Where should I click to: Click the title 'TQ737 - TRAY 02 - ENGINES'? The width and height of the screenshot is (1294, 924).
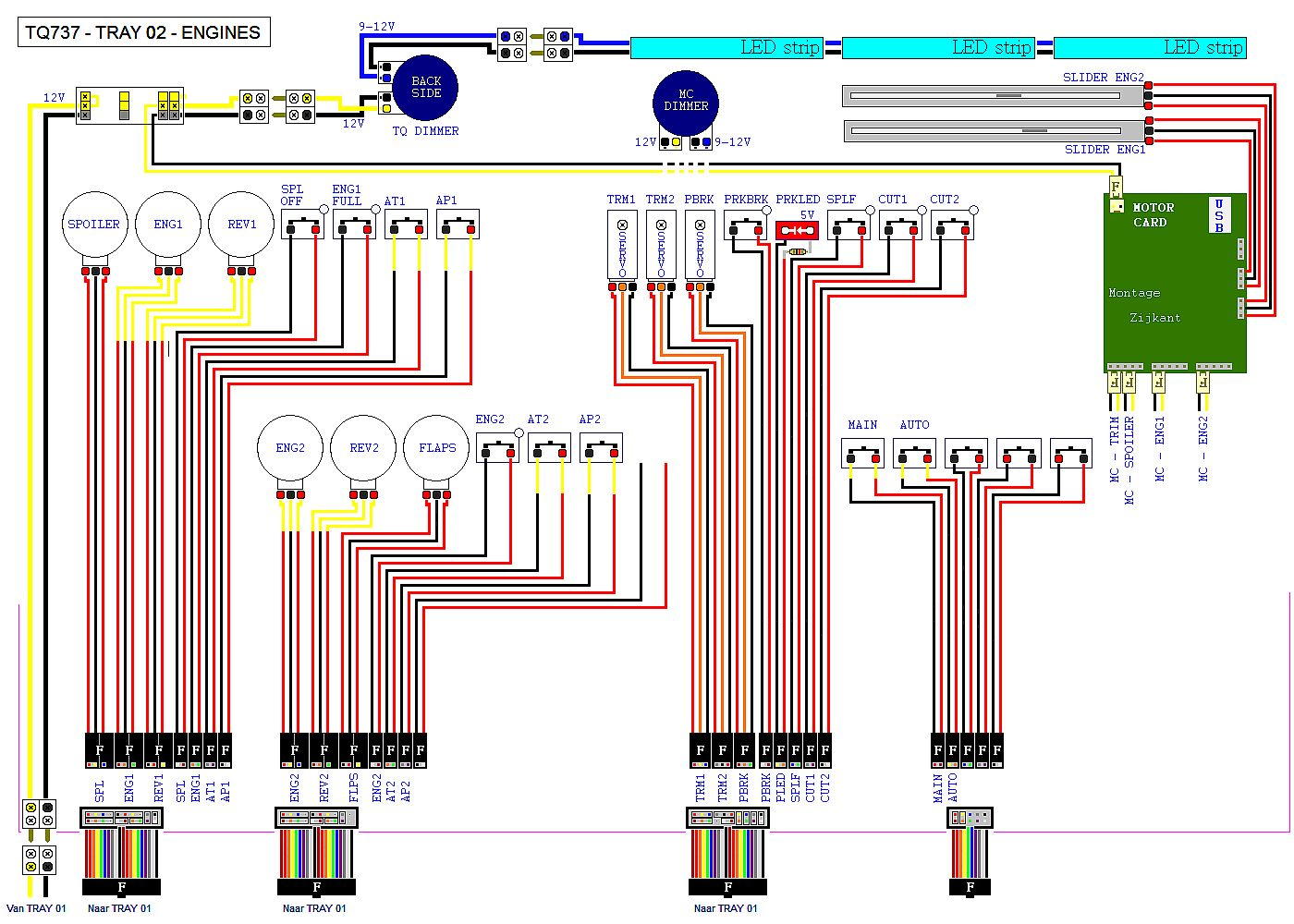click(x=143, y=32)
